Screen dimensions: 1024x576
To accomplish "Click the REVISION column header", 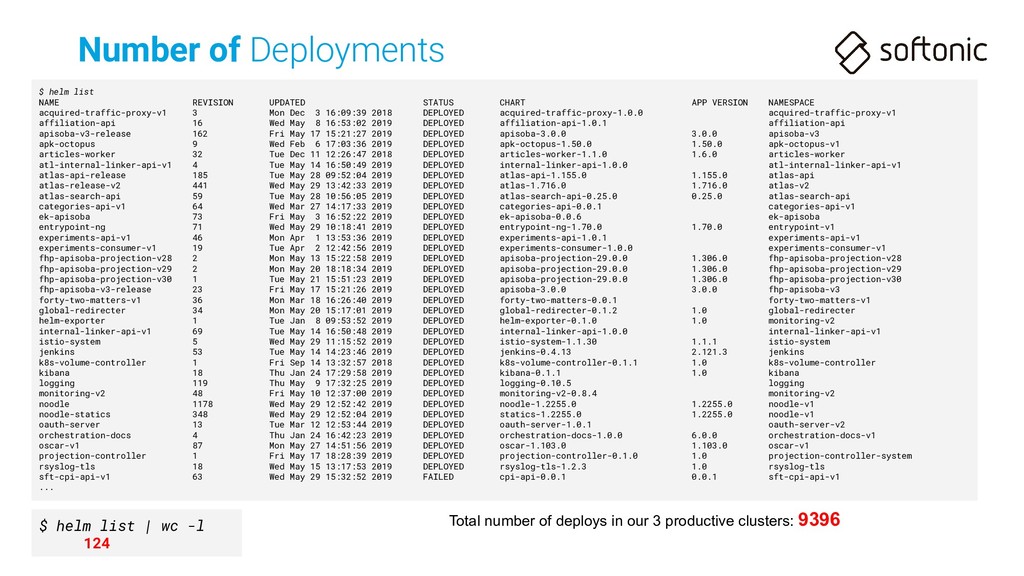I will coord(213,103).
